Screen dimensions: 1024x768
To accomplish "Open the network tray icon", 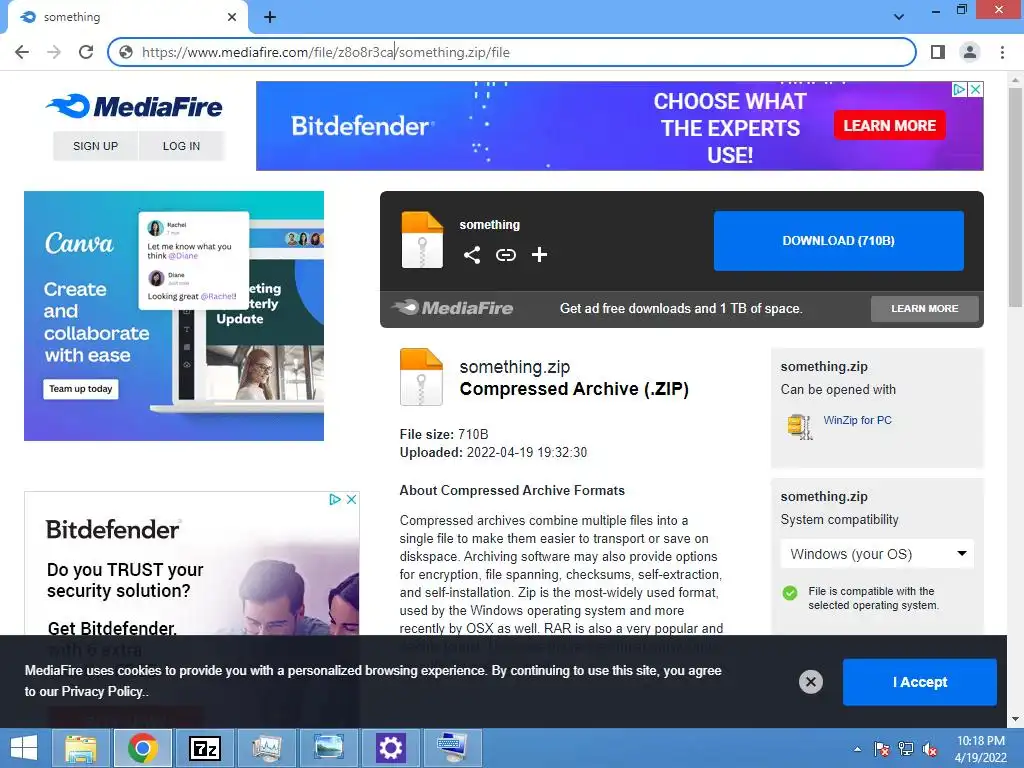I will [x=906, y=749].
